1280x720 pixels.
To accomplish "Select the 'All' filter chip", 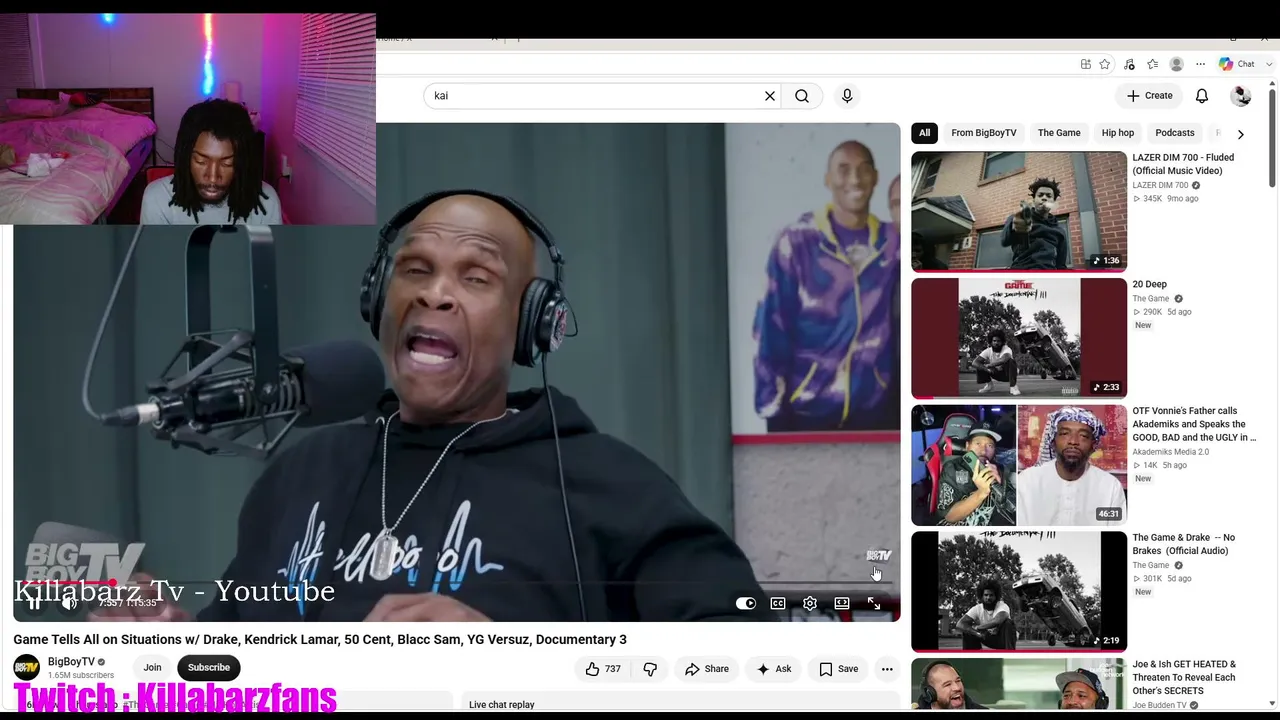I will click(924, 133).
